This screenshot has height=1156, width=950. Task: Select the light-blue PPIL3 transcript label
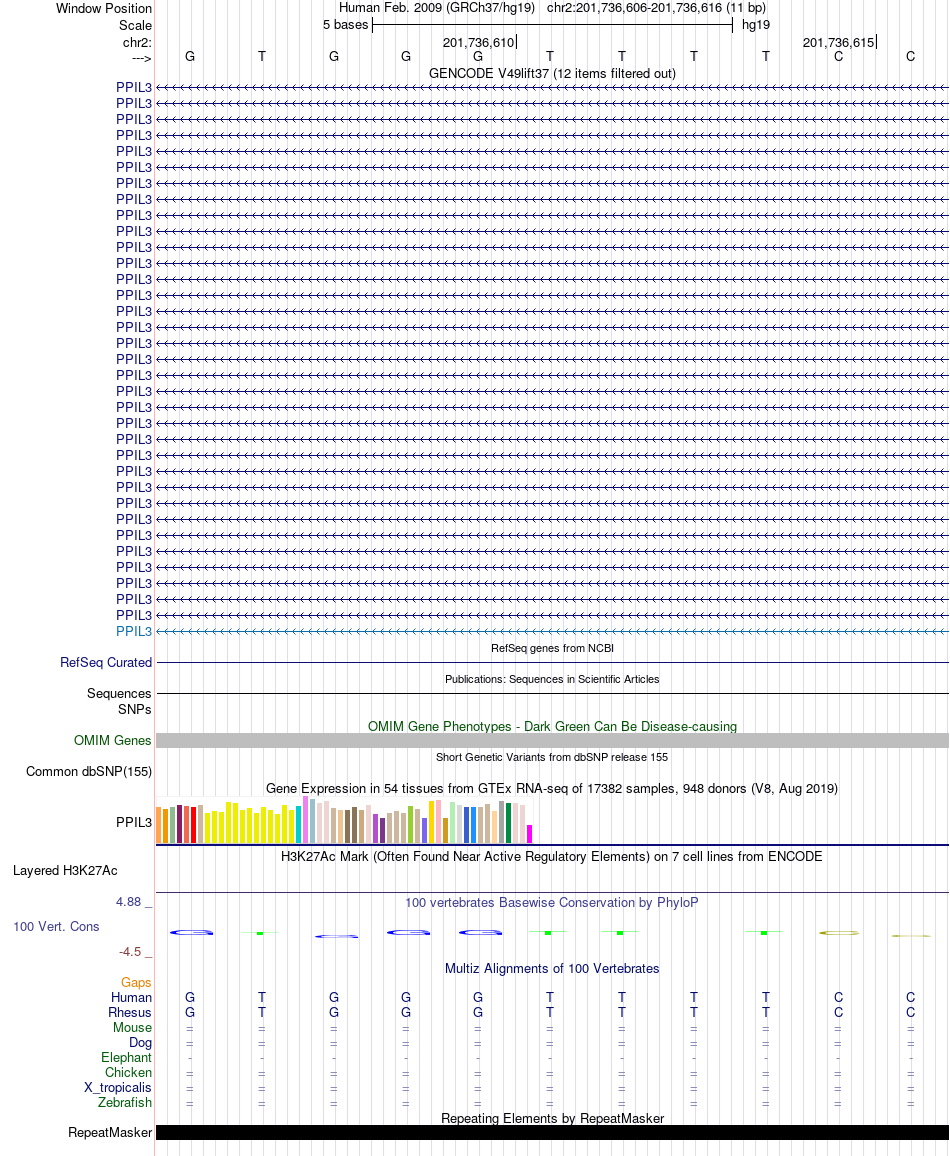(x=134, y=631)
